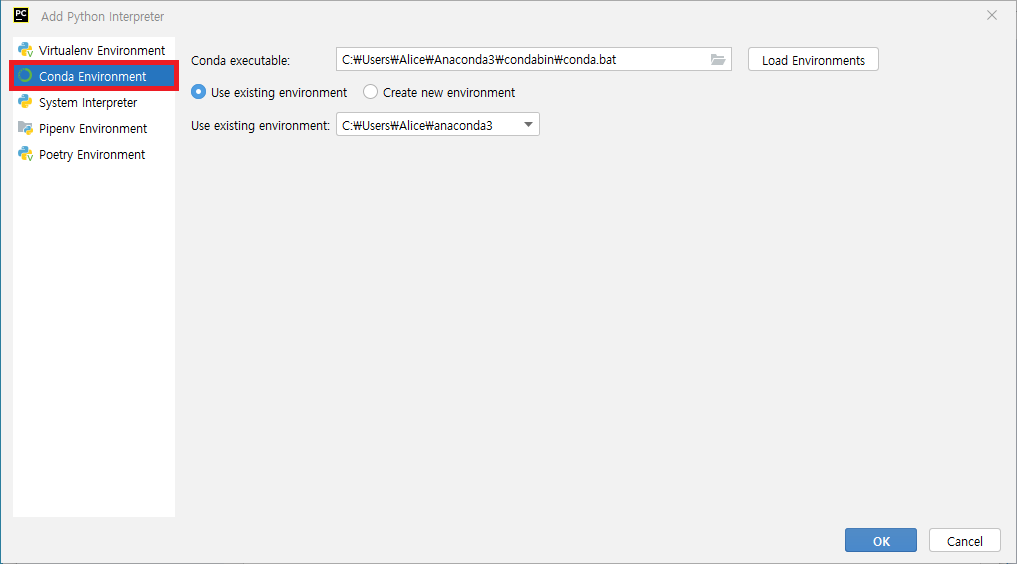The image size is (1017, 564).
Task: Close the Add Python Interpreter dialog
Action: (992, 16)
